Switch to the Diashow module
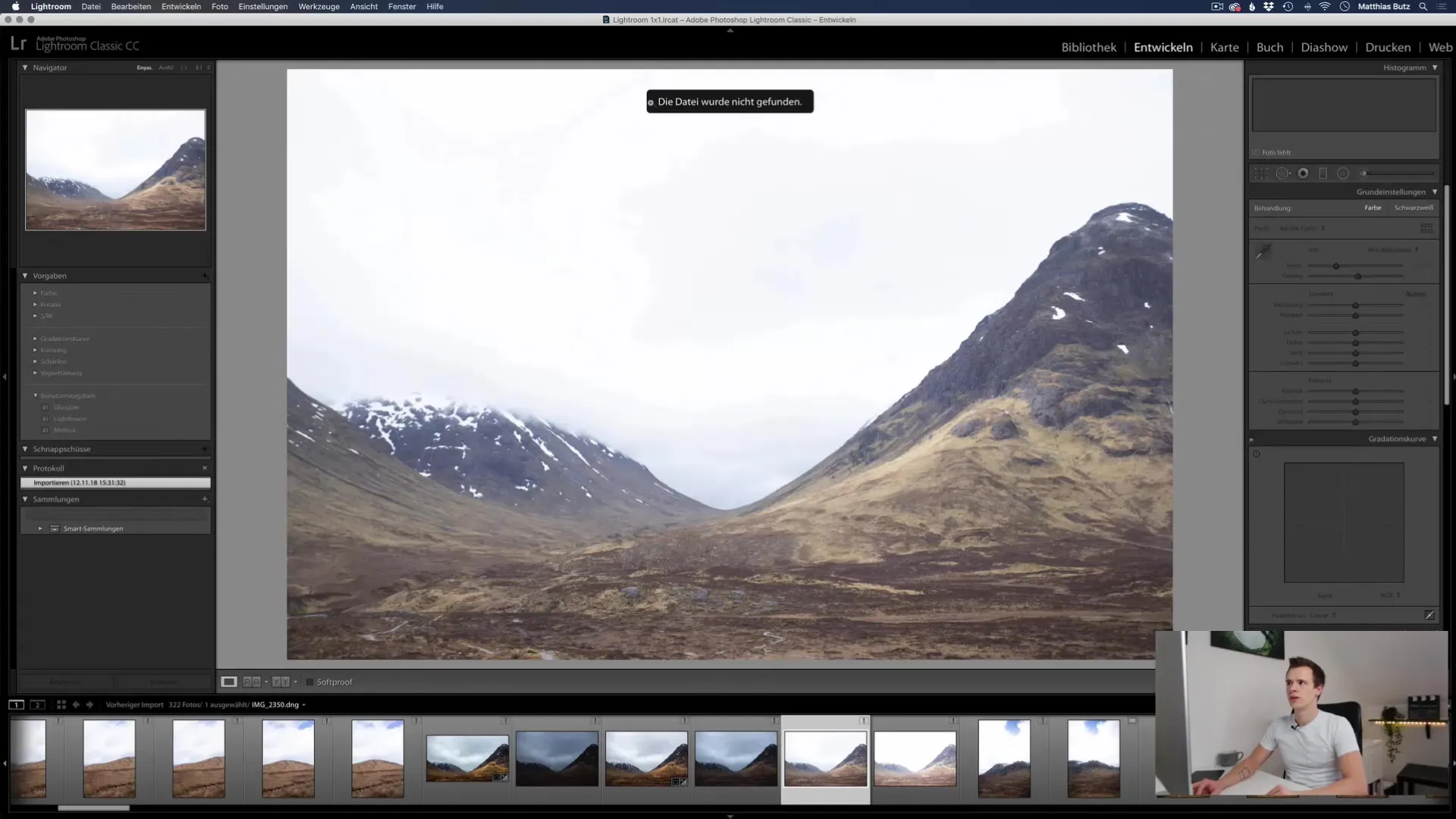Image resolution: width=1456 pixels, height=819 pixels. click(1324, 47)
